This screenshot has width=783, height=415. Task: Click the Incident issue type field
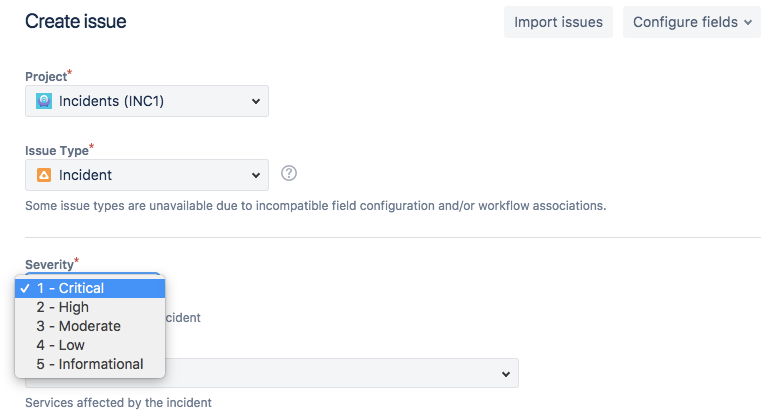coord(147,175)
